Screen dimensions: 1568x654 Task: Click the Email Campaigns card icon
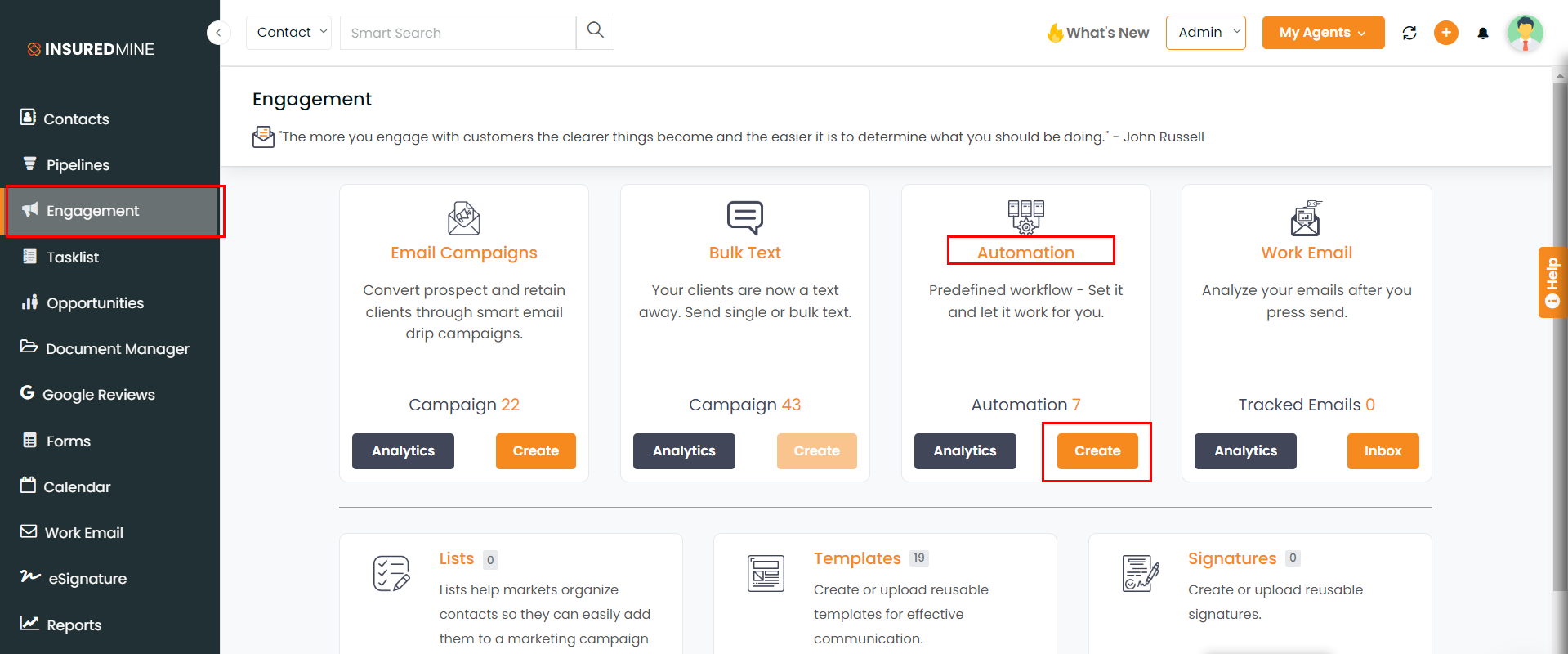464,218
